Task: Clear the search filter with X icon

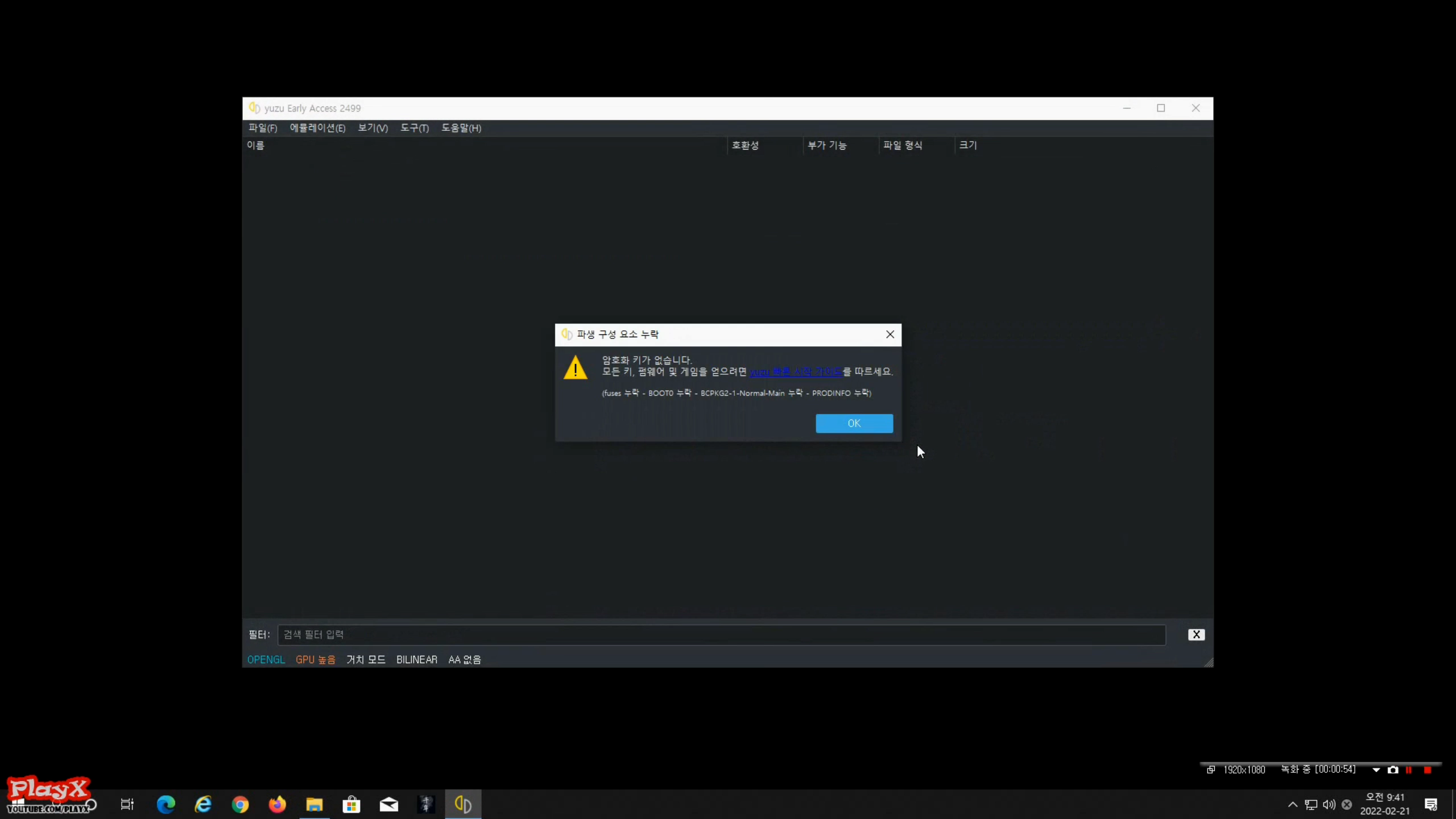Action: (x=1196, y=635)
